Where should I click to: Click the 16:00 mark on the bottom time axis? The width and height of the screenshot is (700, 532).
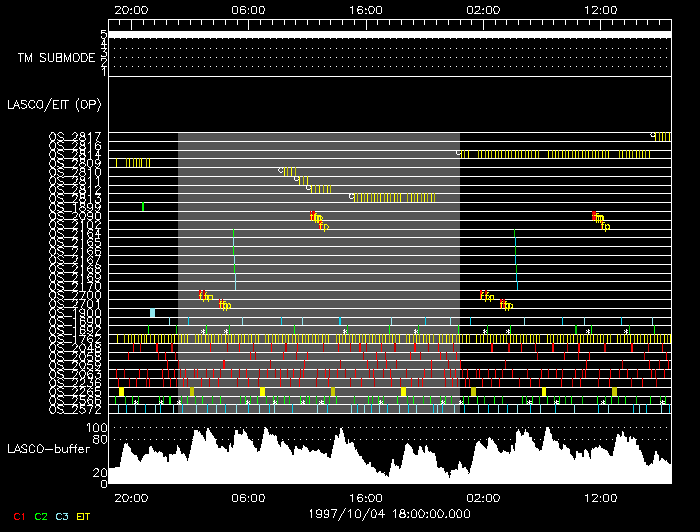click(366, 497)
